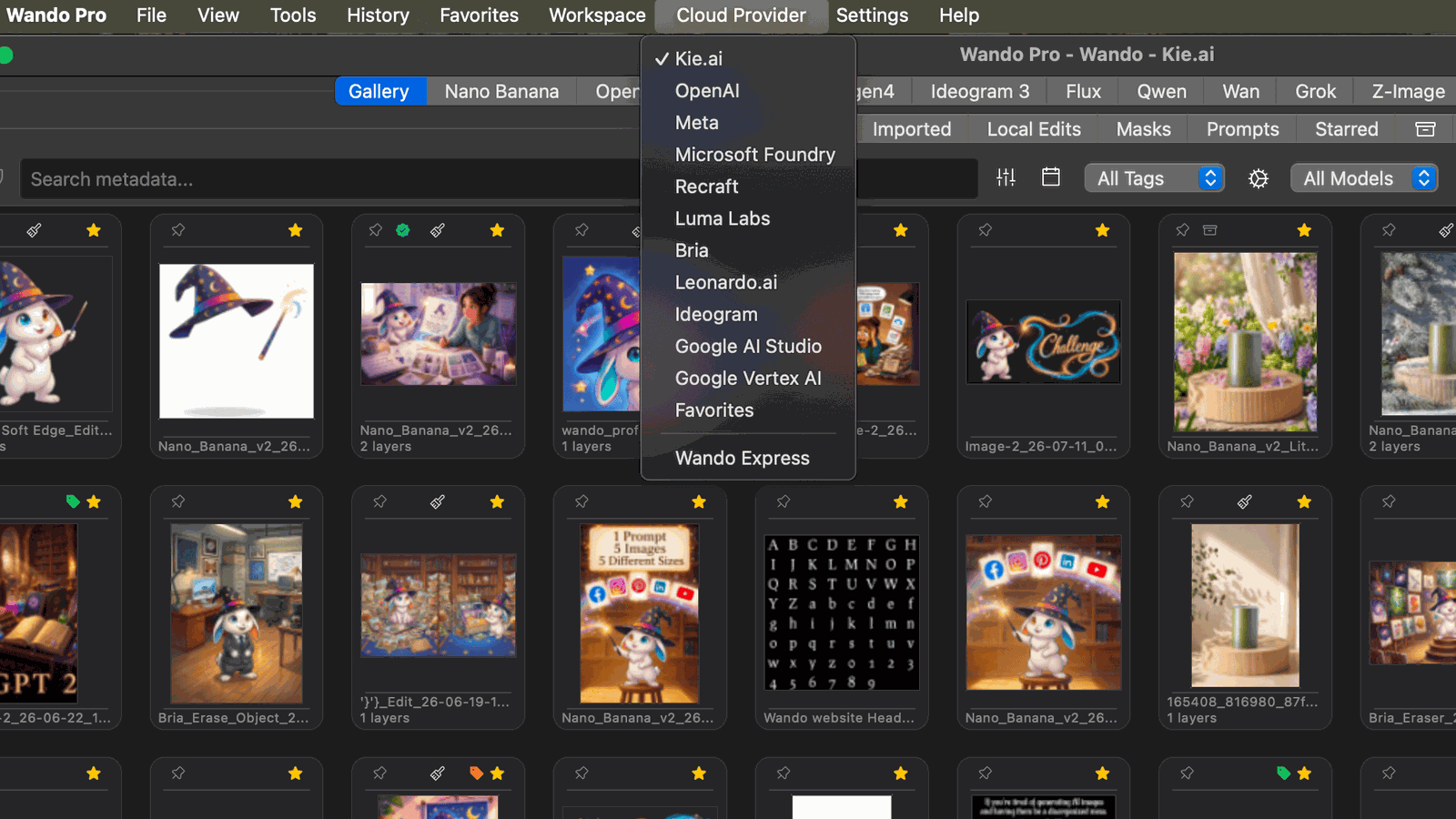Open the Apple menu Wando Pro item

[56, 15]
